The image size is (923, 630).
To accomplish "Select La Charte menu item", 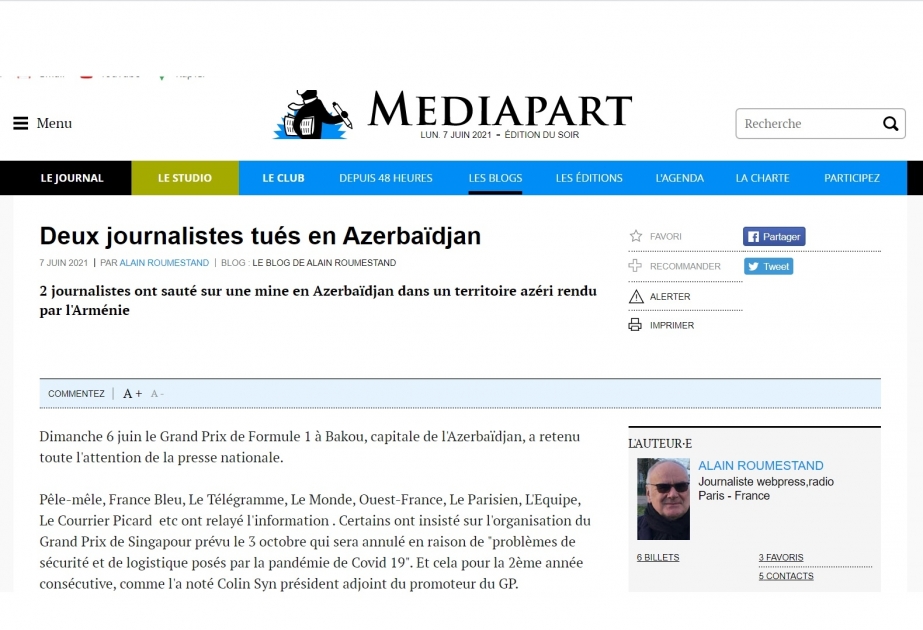I will coord(762,178).
